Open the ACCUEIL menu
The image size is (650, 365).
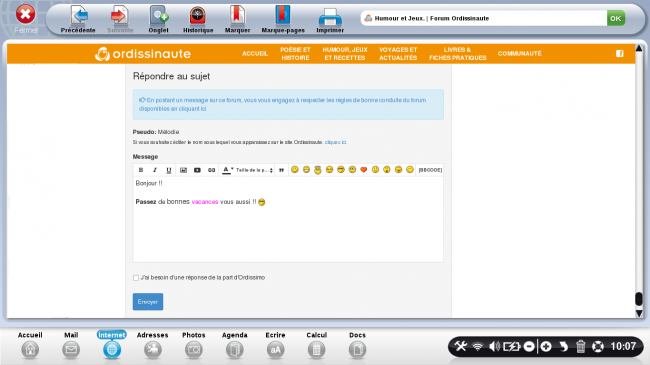point(255,54)
